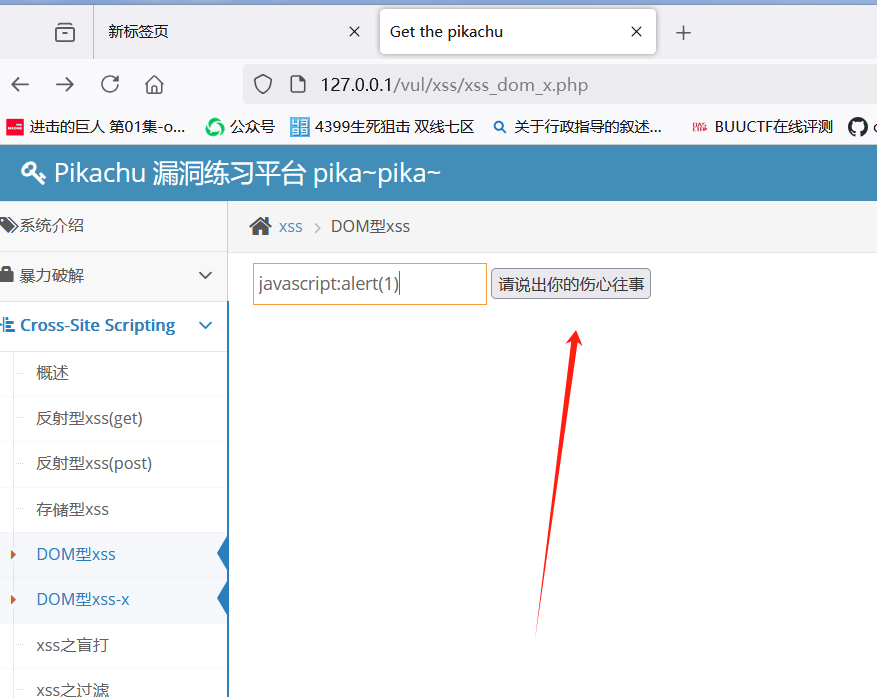Viewport: 877px width, 697px height.
Task: Close the 新标签页 tab
Action: coord(354,32)
